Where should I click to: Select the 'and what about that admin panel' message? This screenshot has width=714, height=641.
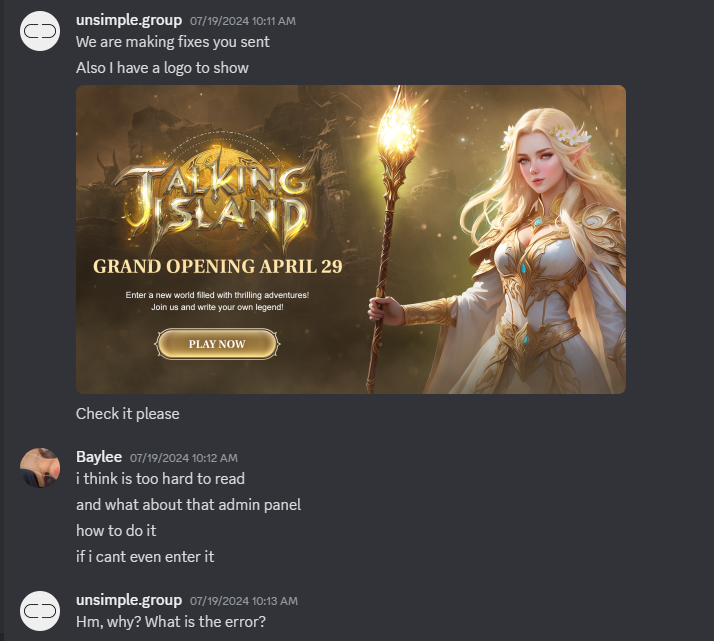(189, 505)
